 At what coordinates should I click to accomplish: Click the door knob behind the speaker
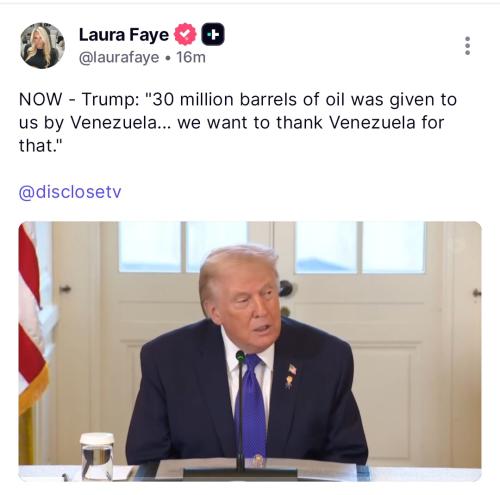(286, 289)
